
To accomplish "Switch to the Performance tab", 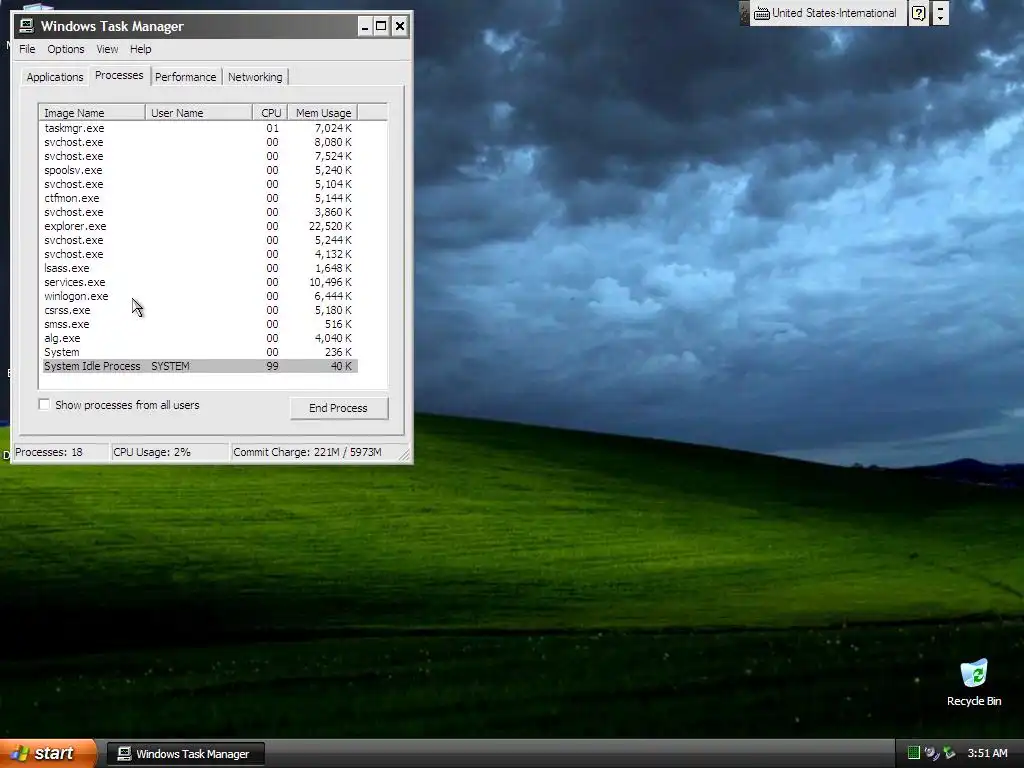I will pos(185,77).
